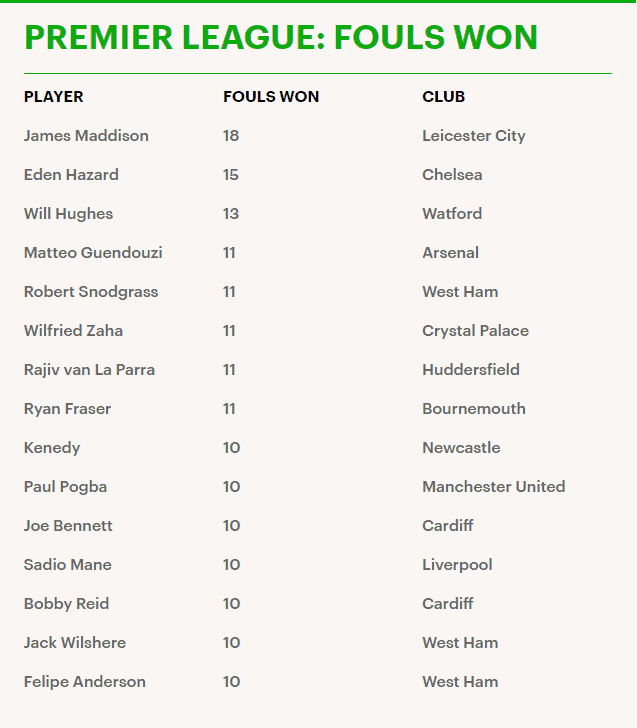
Task: Click the Premier League: Fouls Won title
Action: tap(281, 37)
